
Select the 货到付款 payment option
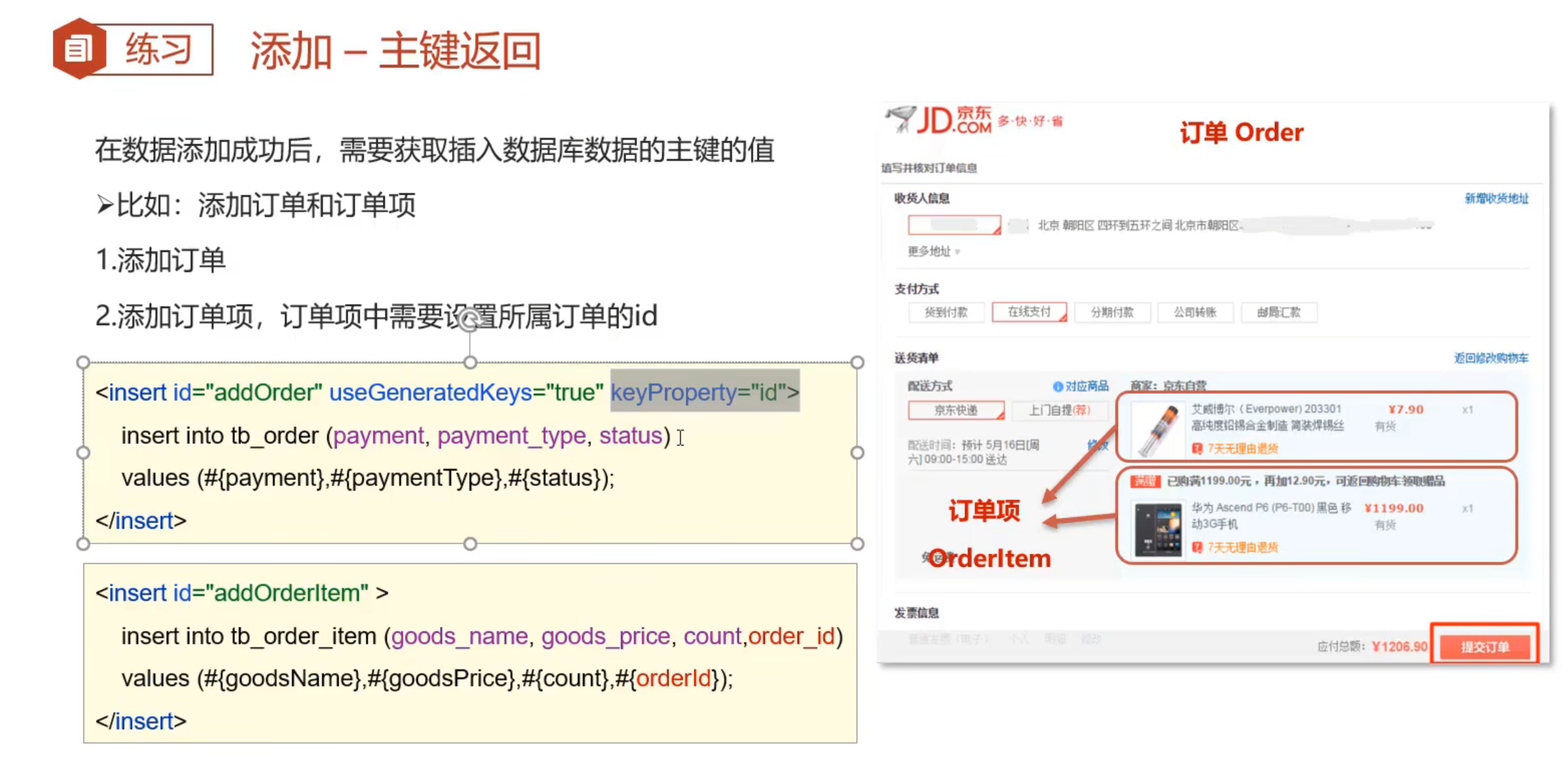[x=946, y=312]
